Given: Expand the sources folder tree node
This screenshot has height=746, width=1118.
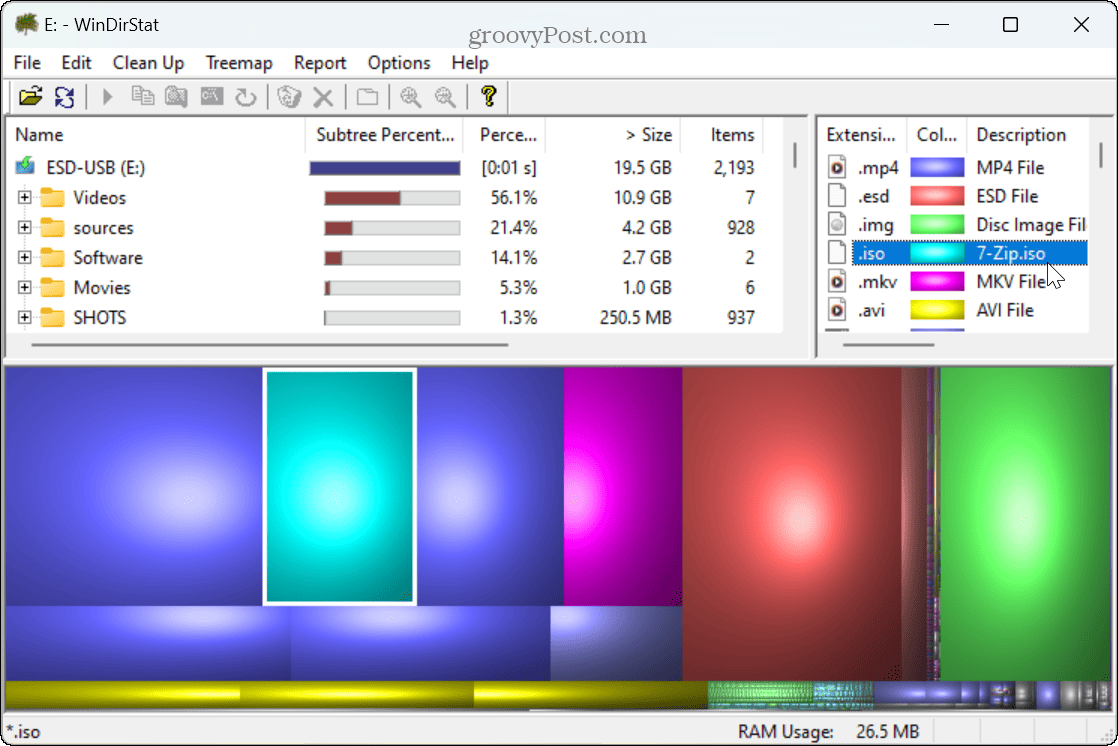Looking at the screenshot, I should (25, 228).
